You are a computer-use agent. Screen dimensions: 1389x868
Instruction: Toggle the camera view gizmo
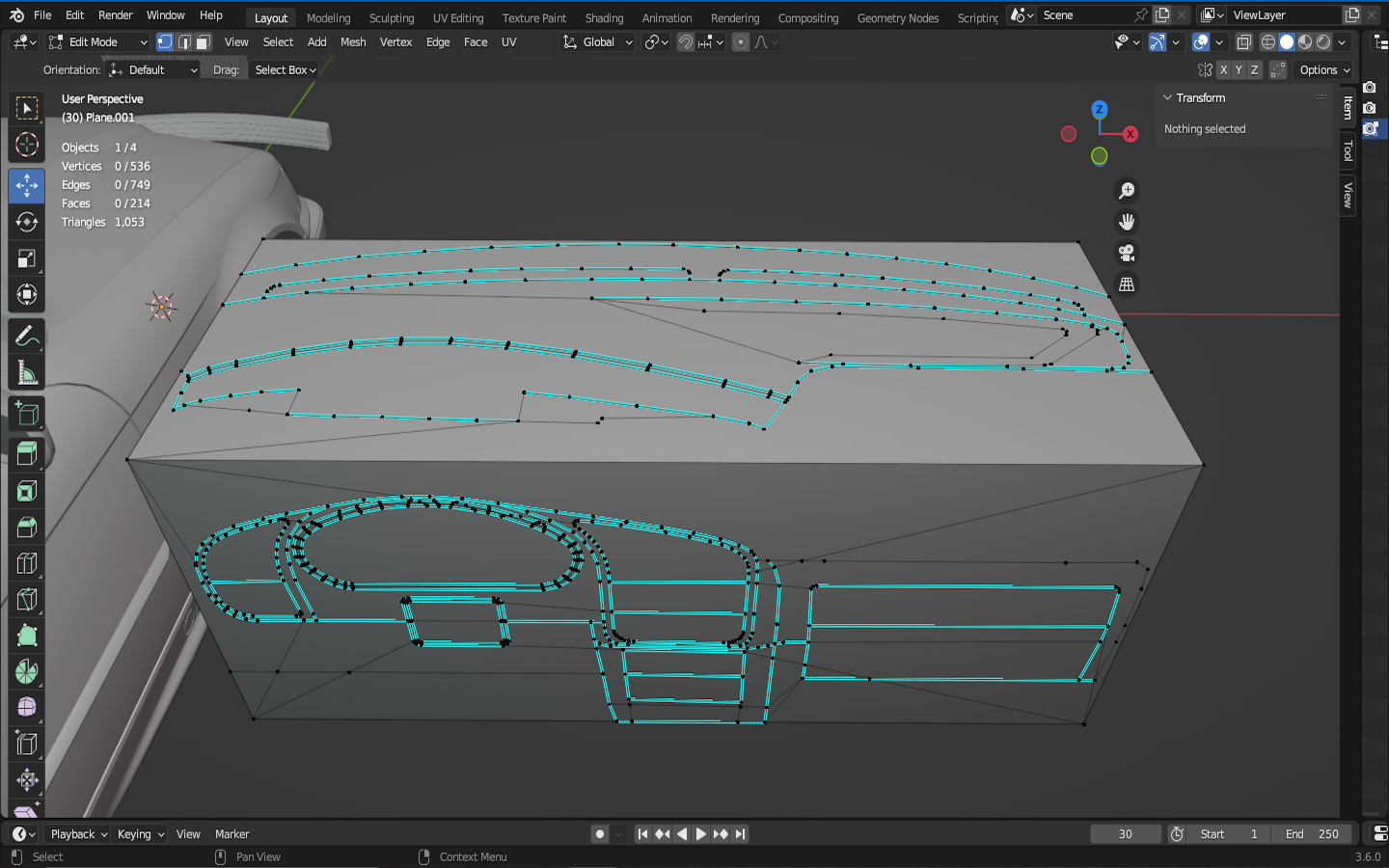1126,253
